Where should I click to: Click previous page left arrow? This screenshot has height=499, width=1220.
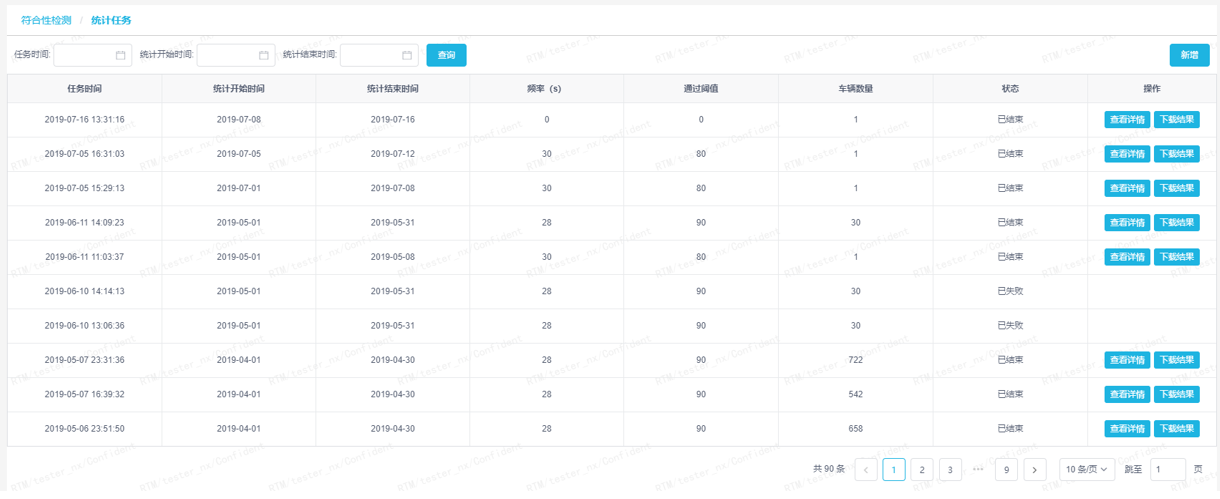point(866,469)
